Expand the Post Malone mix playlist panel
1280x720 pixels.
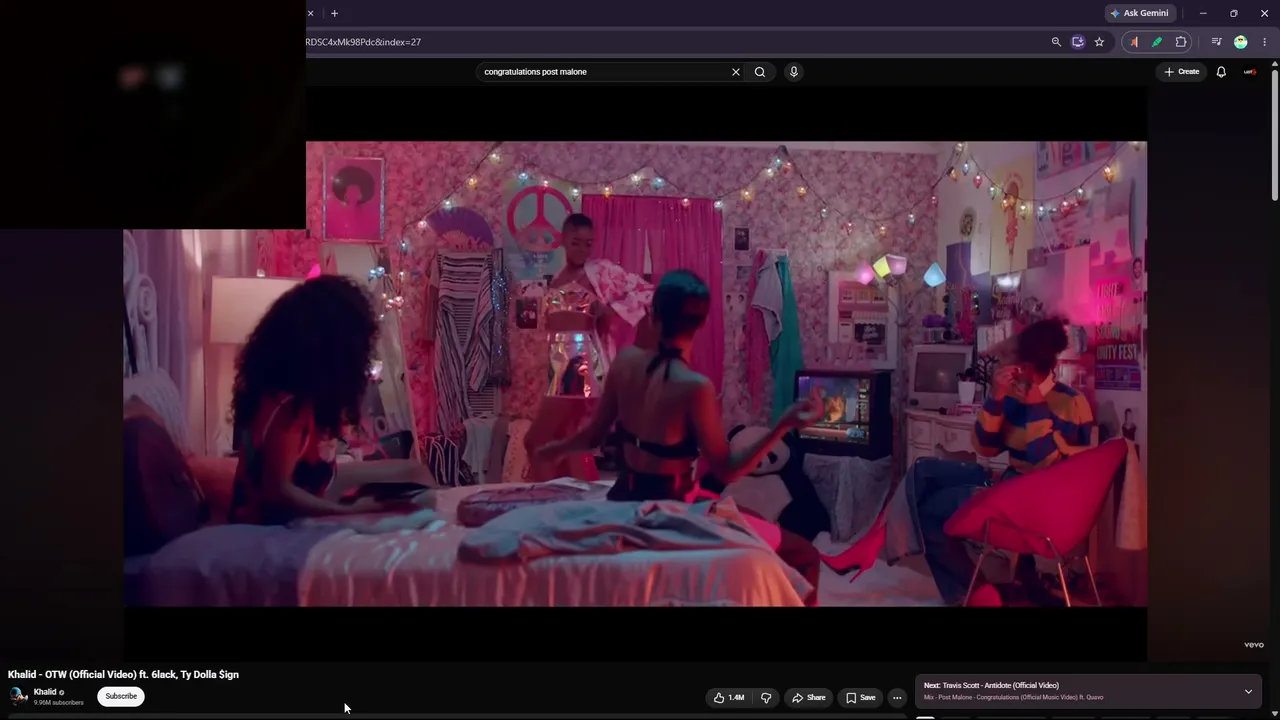click(x=1248, y=692)
